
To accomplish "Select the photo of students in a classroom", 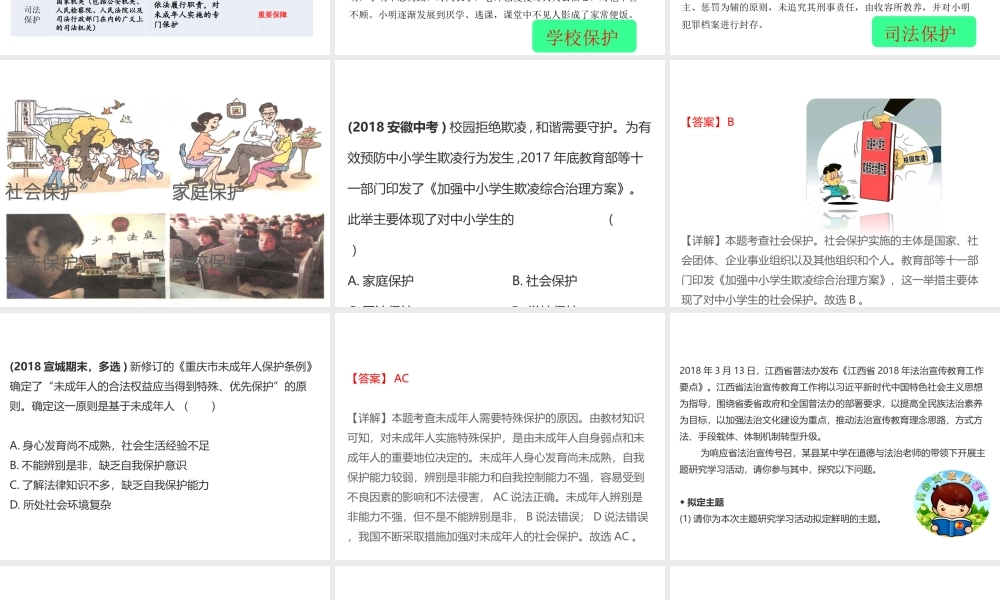I will click(247, 256).
